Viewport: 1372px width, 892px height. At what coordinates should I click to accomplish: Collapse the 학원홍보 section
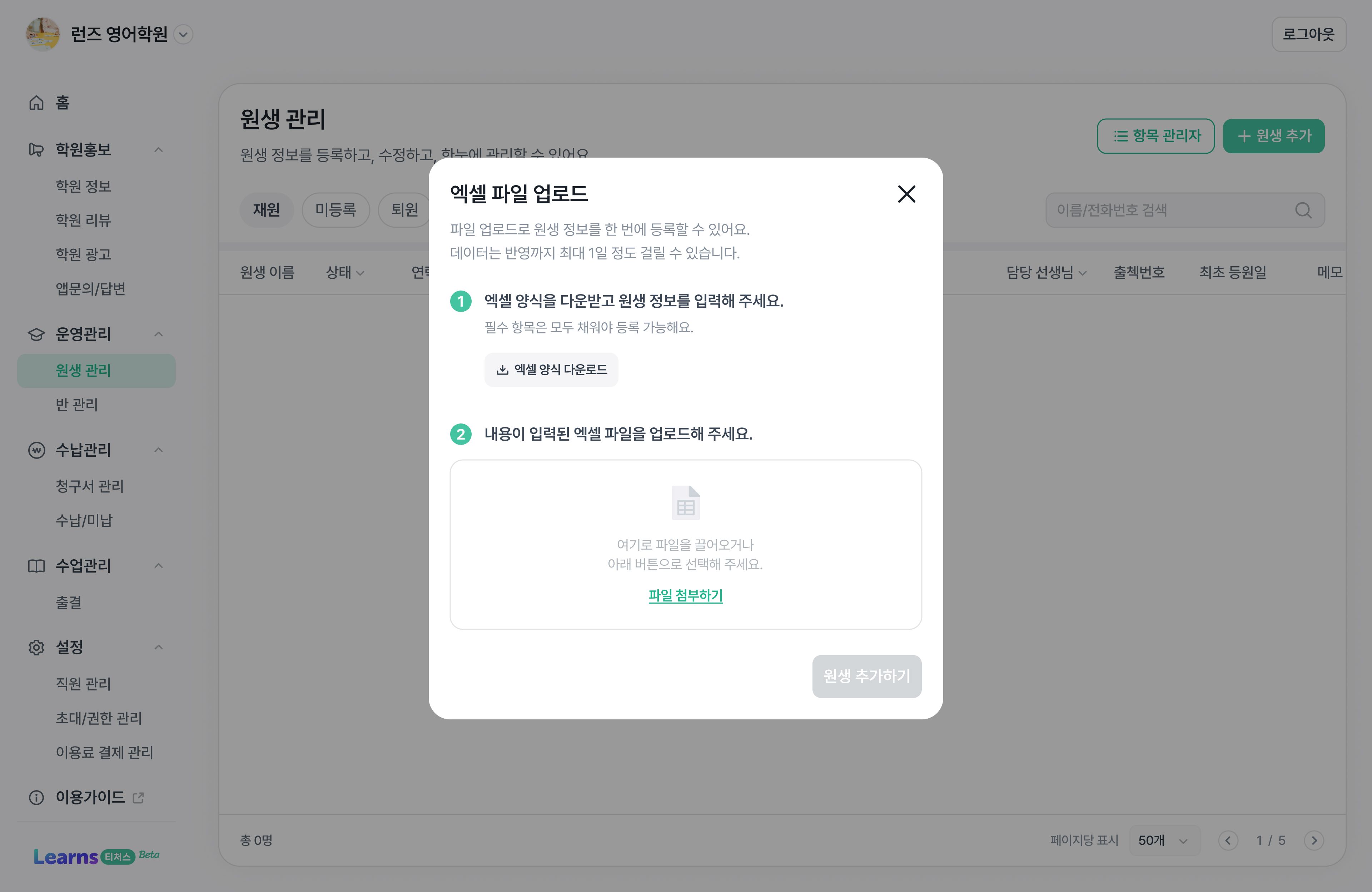(x=159, y=150)
